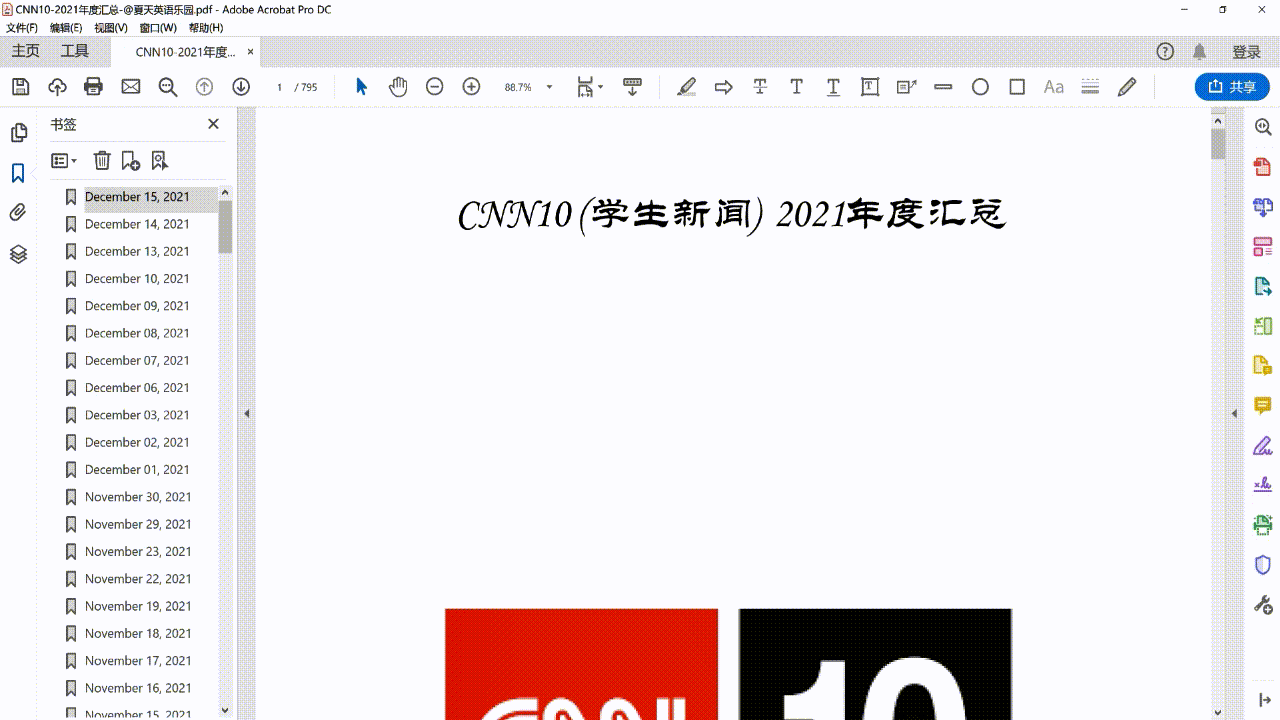Viewport: 1280px width, 720px height.
Task: Open the Protect shield tool in the right pane
Action: [x=1262, y=565]
